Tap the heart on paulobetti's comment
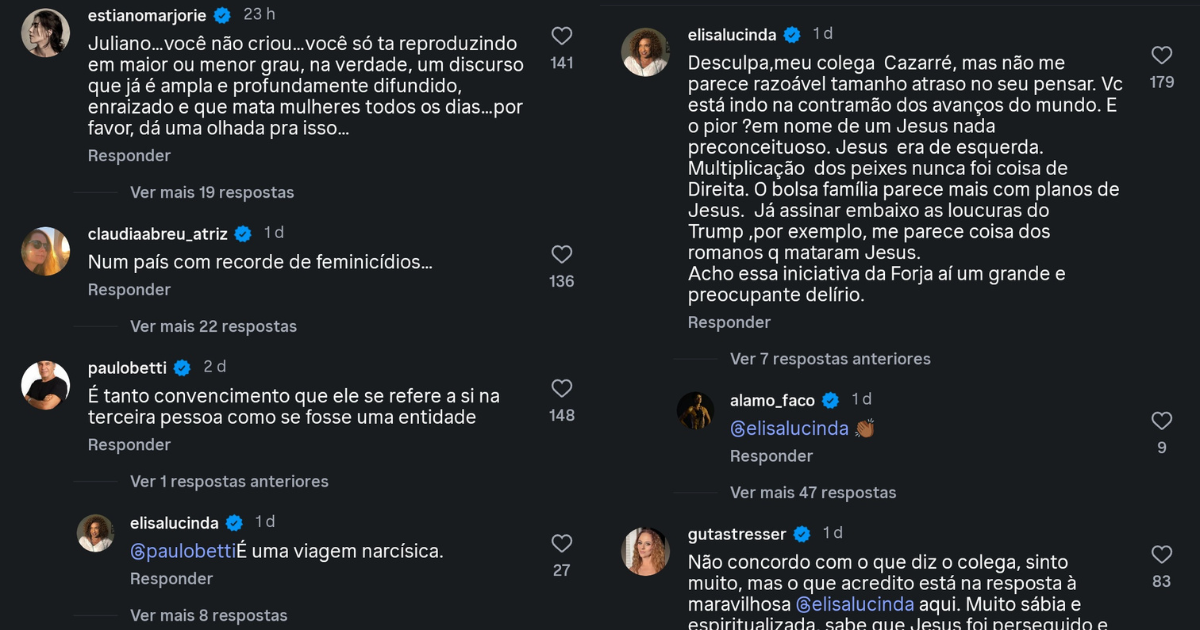The width and height of the screenshot is (1200, 630). pos(562,388)
